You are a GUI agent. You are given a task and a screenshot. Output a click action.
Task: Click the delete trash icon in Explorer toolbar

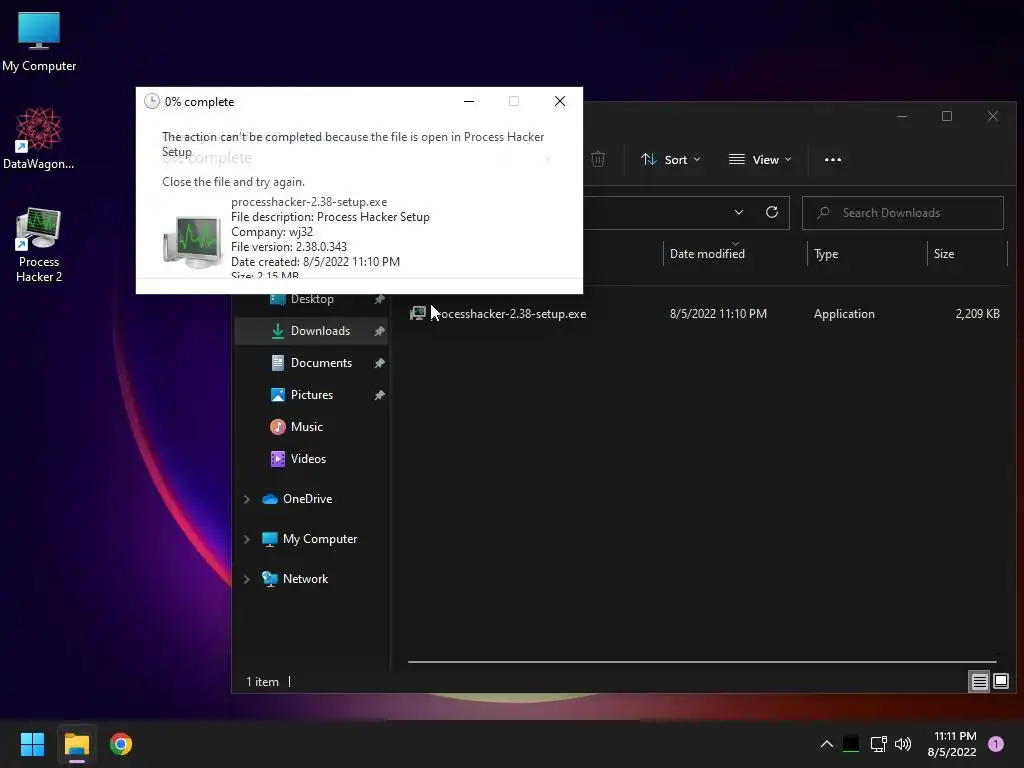[598, 159]
